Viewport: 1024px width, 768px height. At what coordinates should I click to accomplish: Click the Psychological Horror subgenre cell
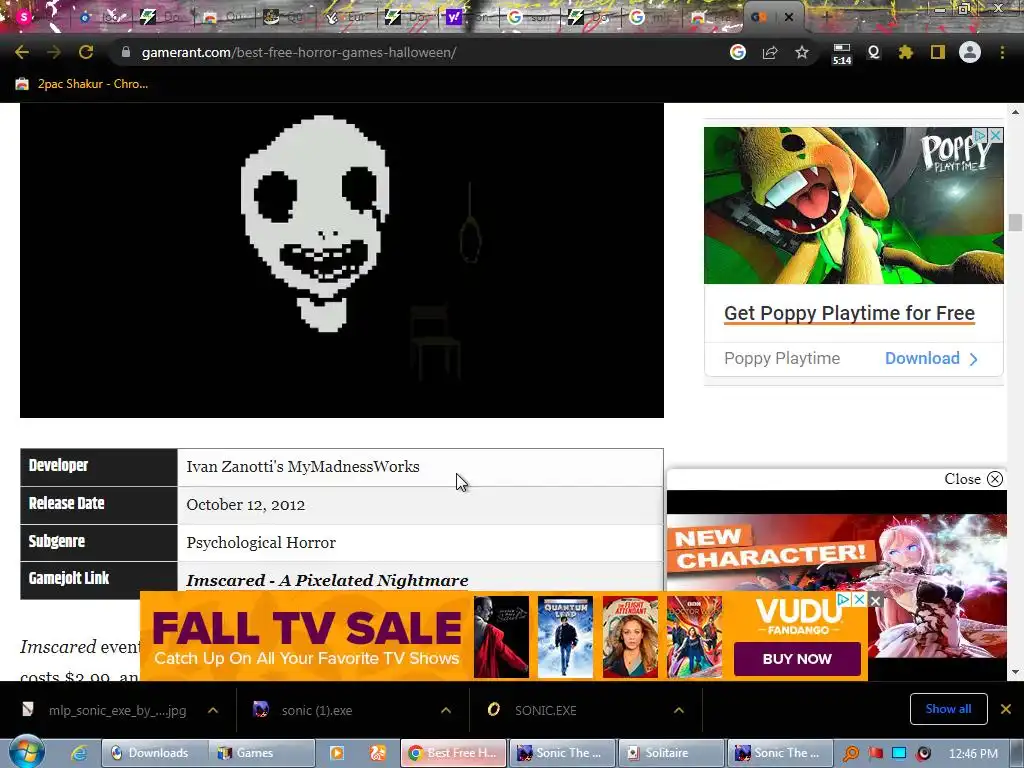pyautogui.click(x=421, y=543)
